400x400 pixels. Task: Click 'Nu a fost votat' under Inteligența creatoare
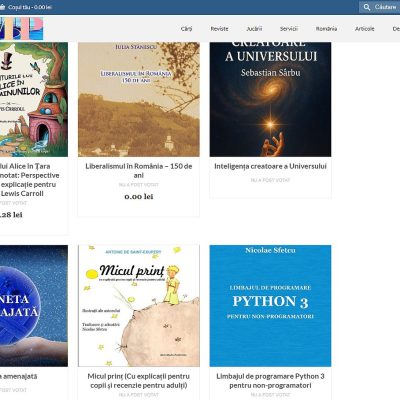click(270, 180)
